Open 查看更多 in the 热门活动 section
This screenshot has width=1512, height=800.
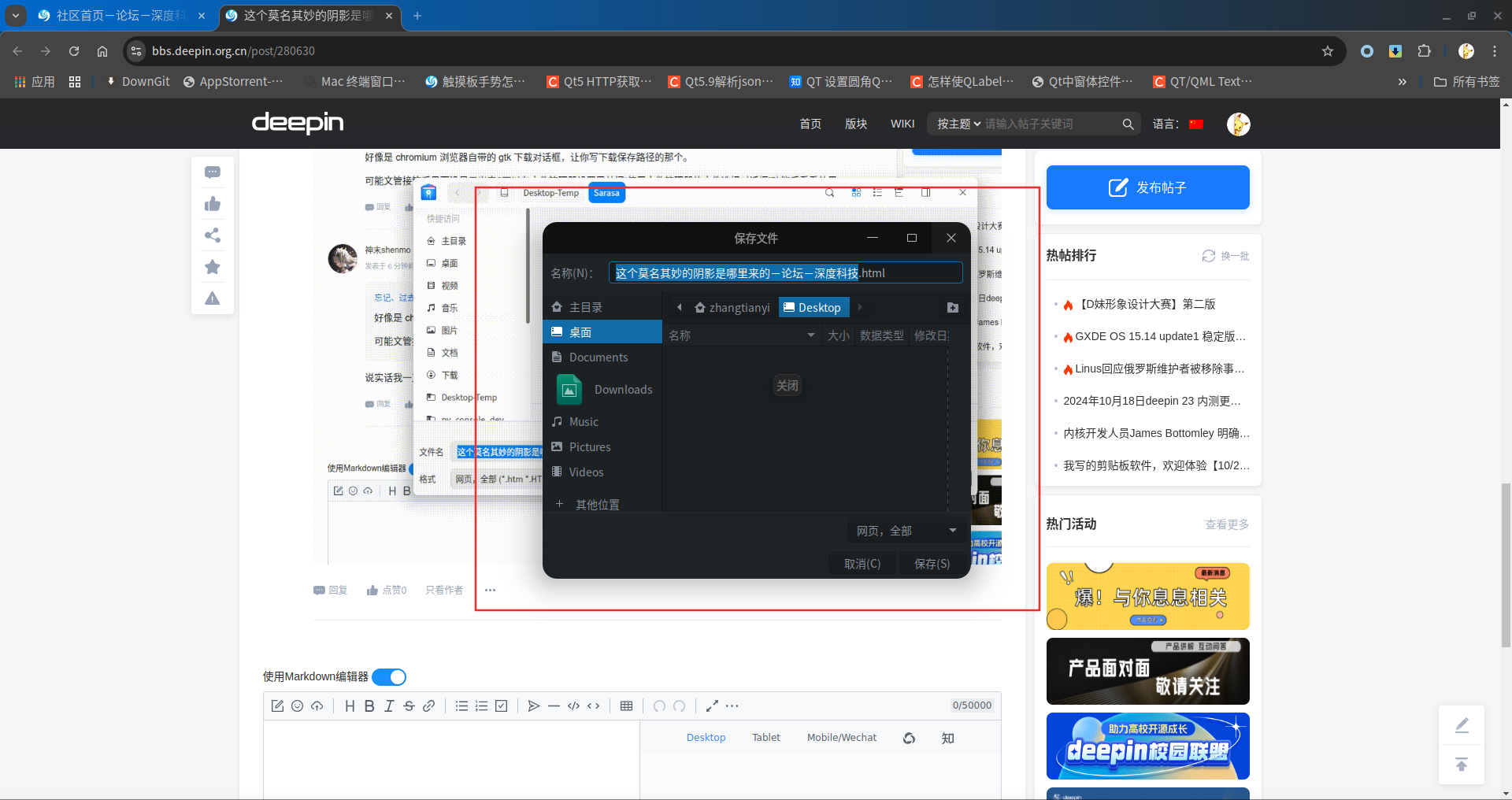(x=1227, y=524)
